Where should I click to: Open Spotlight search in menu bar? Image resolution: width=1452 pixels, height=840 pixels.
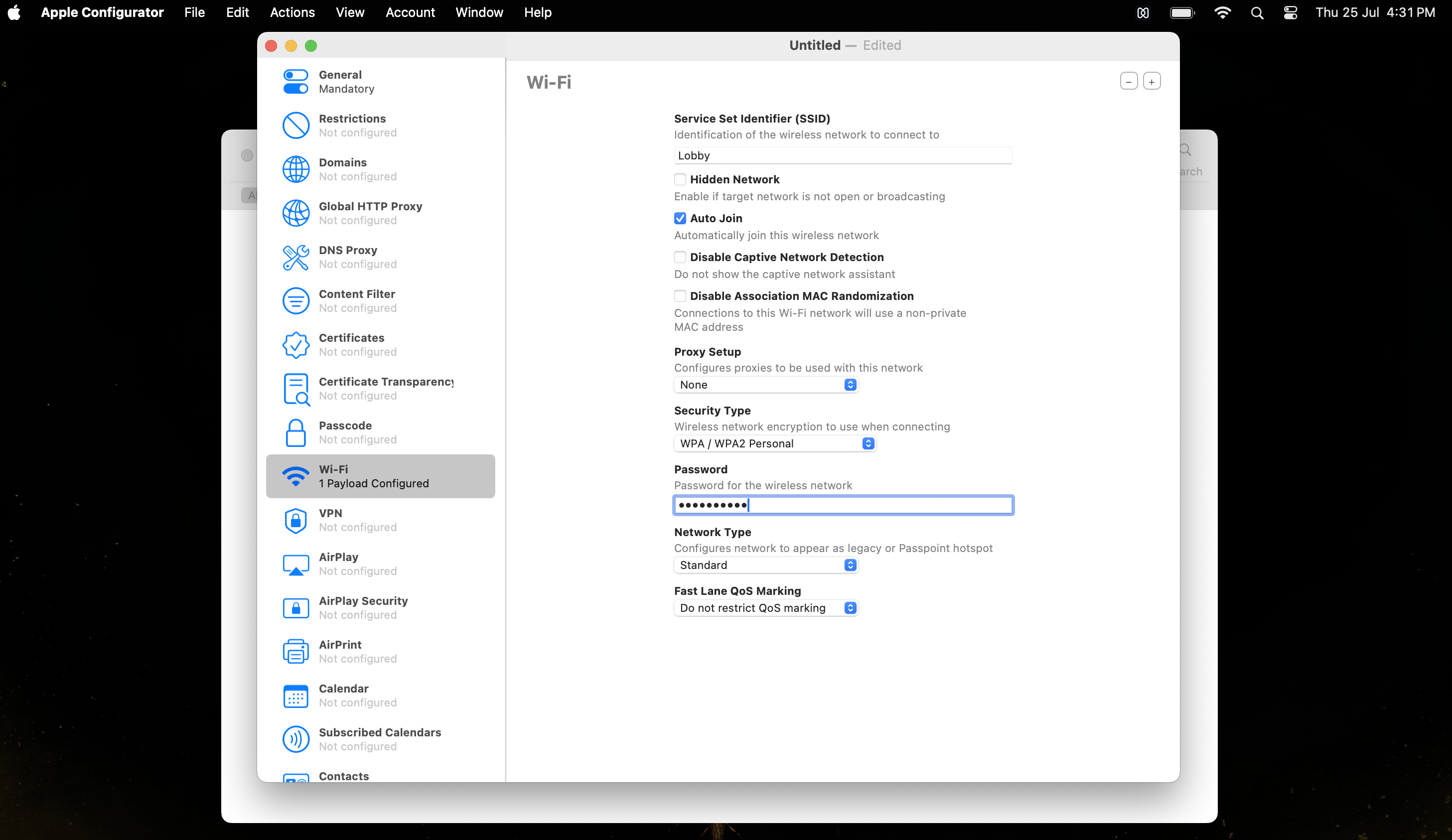click(1257, 12)
